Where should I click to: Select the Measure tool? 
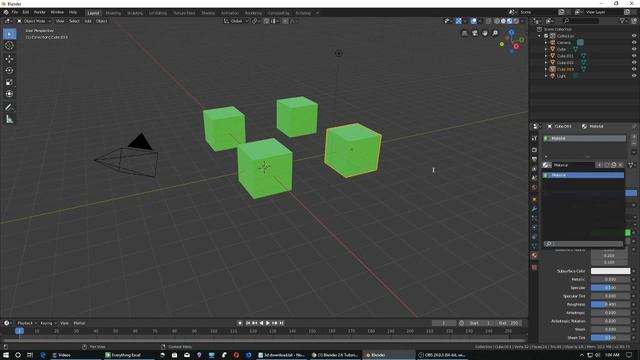click(9, 119)
